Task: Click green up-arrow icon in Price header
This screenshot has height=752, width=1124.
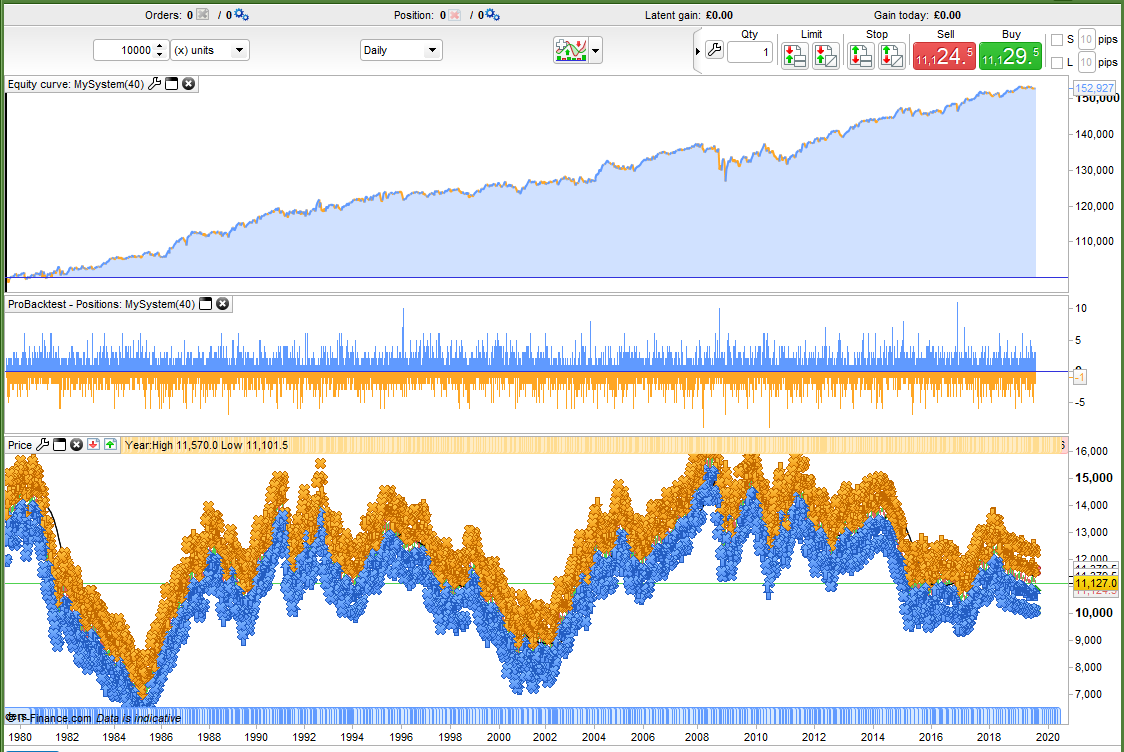Action: [x=110, y=444]
